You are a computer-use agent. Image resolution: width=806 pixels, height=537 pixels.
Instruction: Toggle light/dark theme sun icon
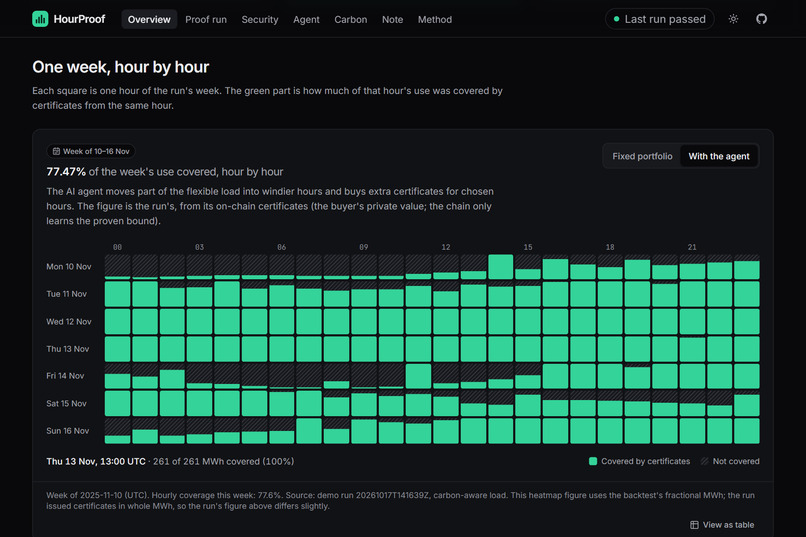pyautogui.click(x=734, y=19)
